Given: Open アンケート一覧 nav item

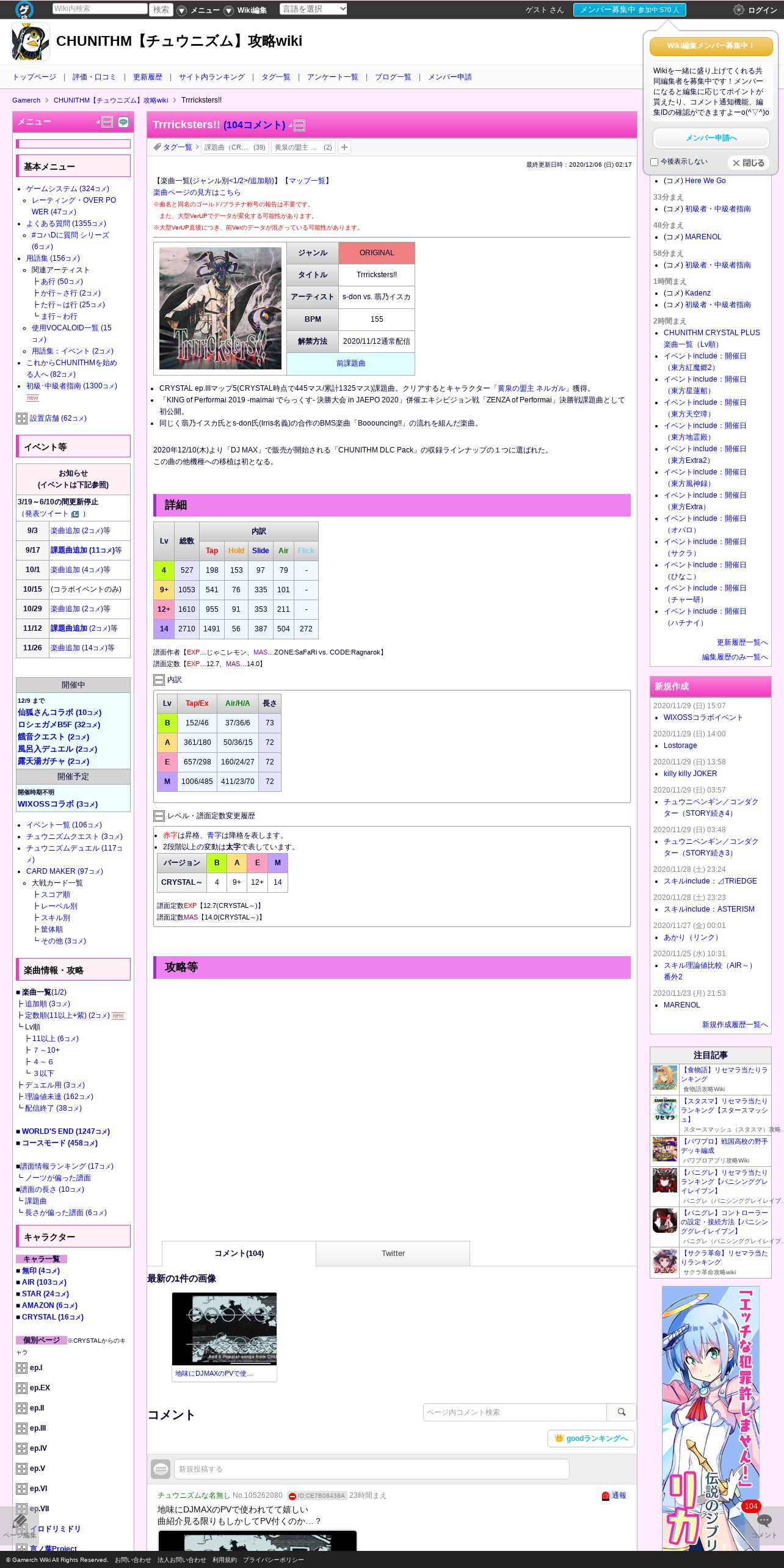Looking at the screenshot, I should click(x=333, y=77).
